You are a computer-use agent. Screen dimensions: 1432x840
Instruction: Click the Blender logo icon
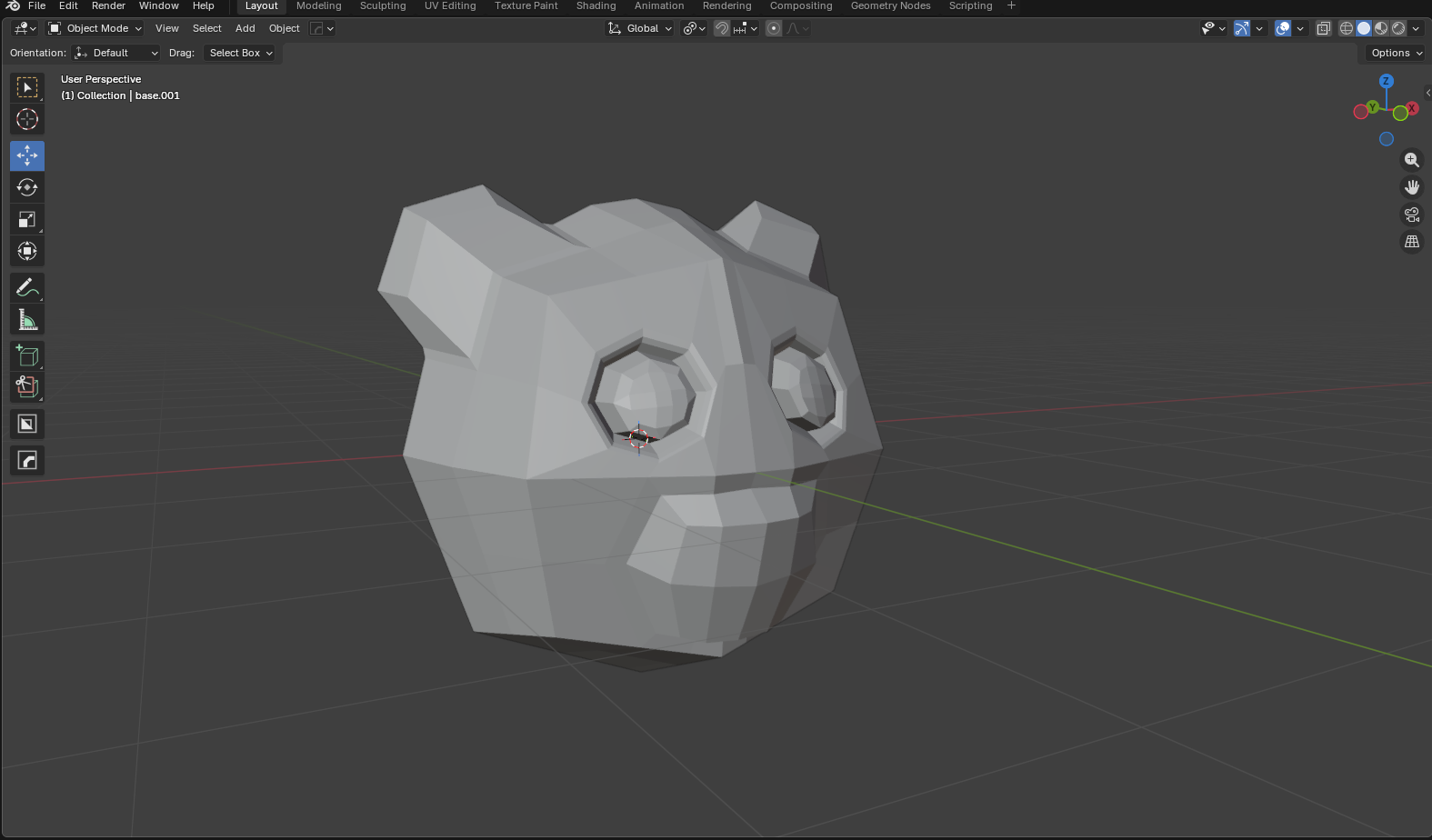[13, 5]
